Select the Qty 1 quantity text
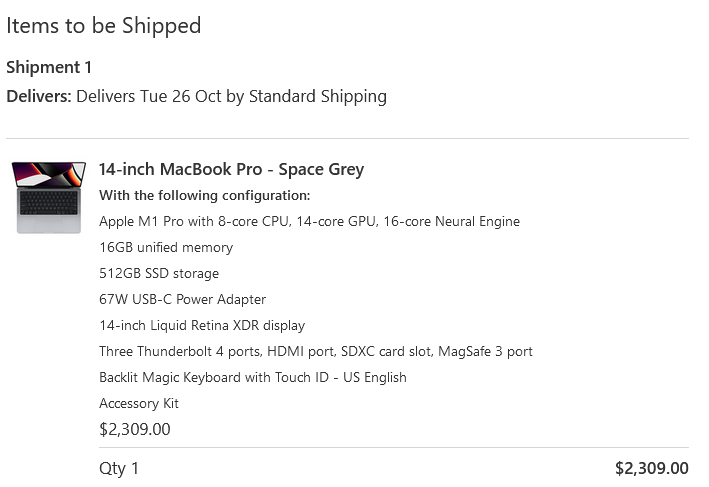The width and height of the screenshot is (709, 487). 119,468
